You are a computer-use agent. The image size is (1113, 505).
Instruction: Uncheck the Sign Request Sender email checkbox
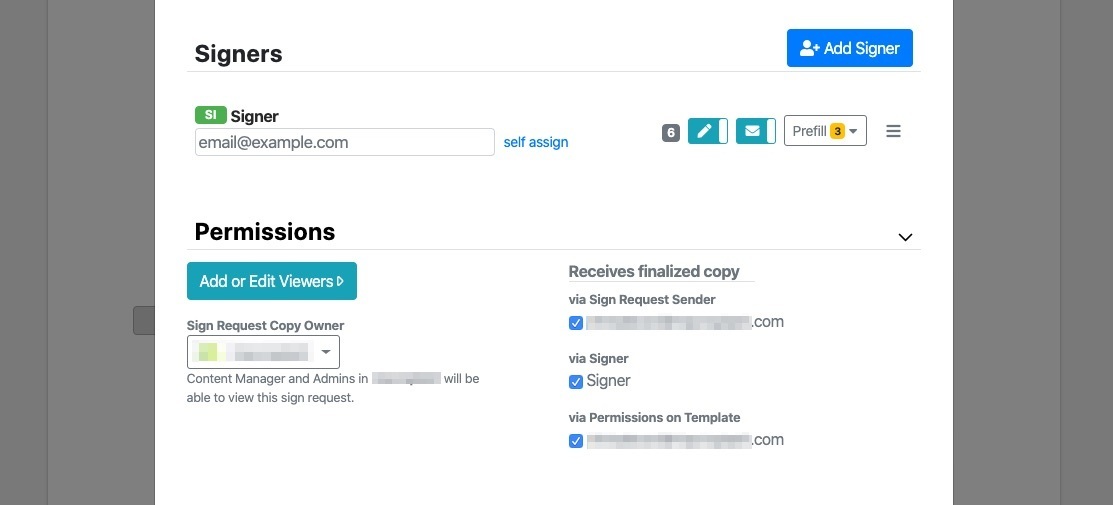576,323
